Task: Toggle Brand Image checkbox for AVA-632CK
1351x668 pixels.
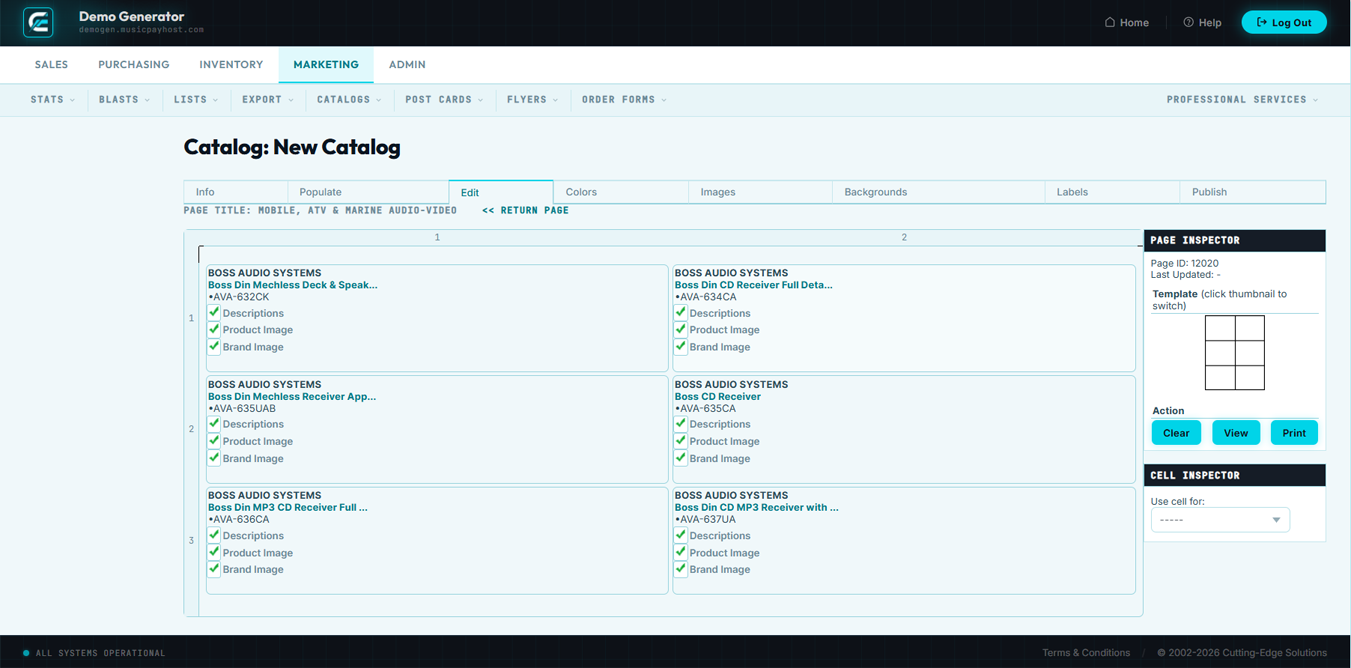Action: (214, 346)
